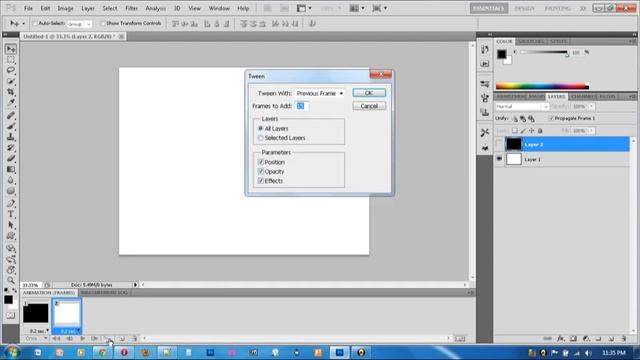640x360 pixels.
Task: Select the Pen tool
Action: coord(11,203)
